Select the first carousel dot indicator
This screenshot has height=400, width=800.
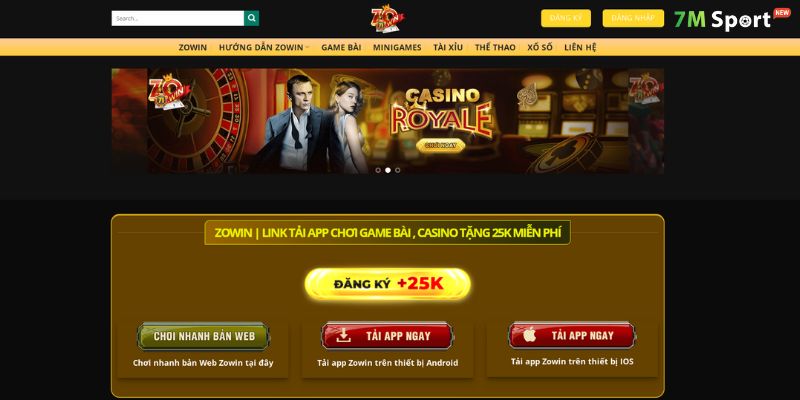(x=378, y=170)
